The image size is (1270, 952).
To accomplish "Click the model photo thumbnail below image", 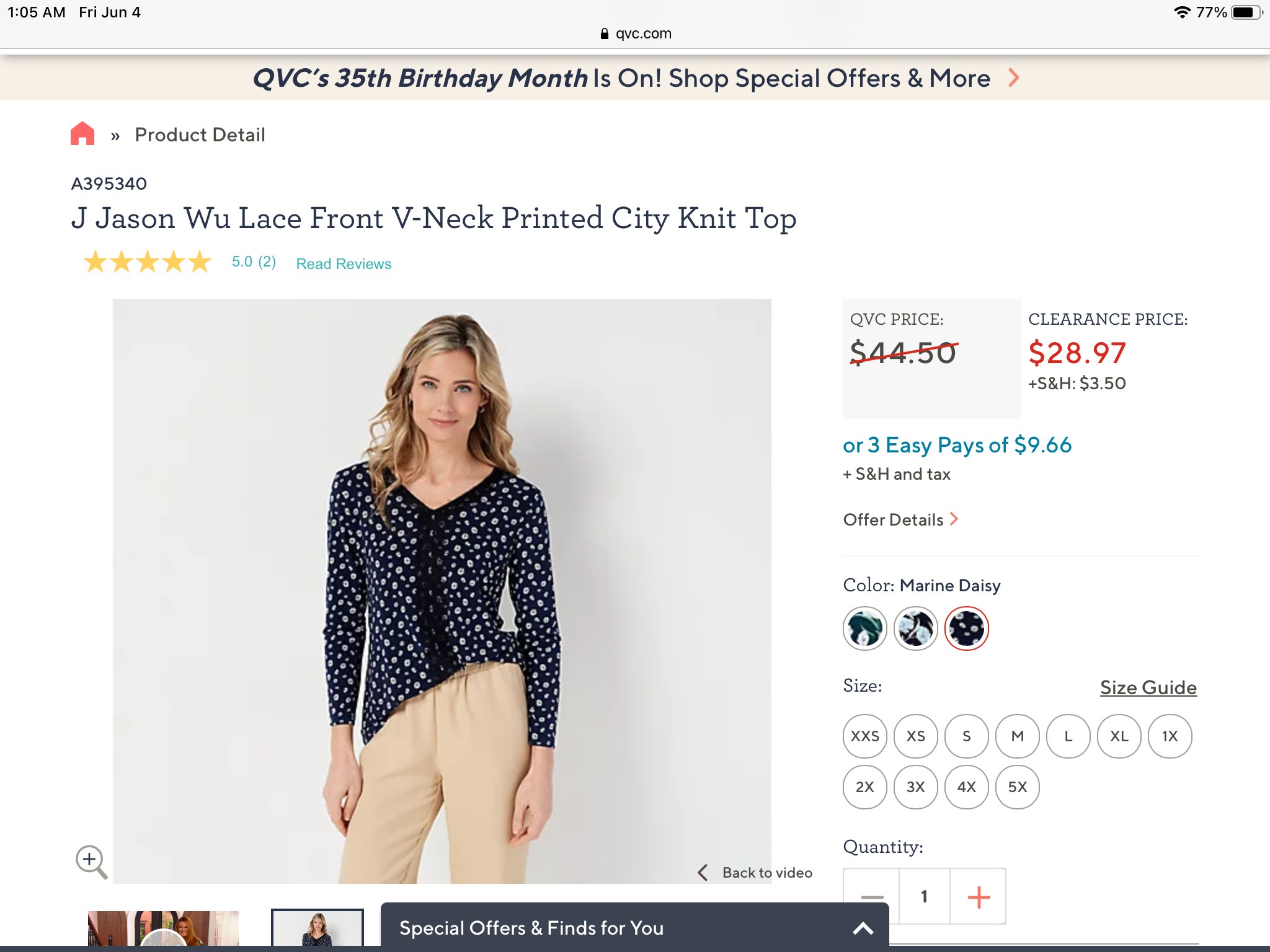I will [317, 928].
